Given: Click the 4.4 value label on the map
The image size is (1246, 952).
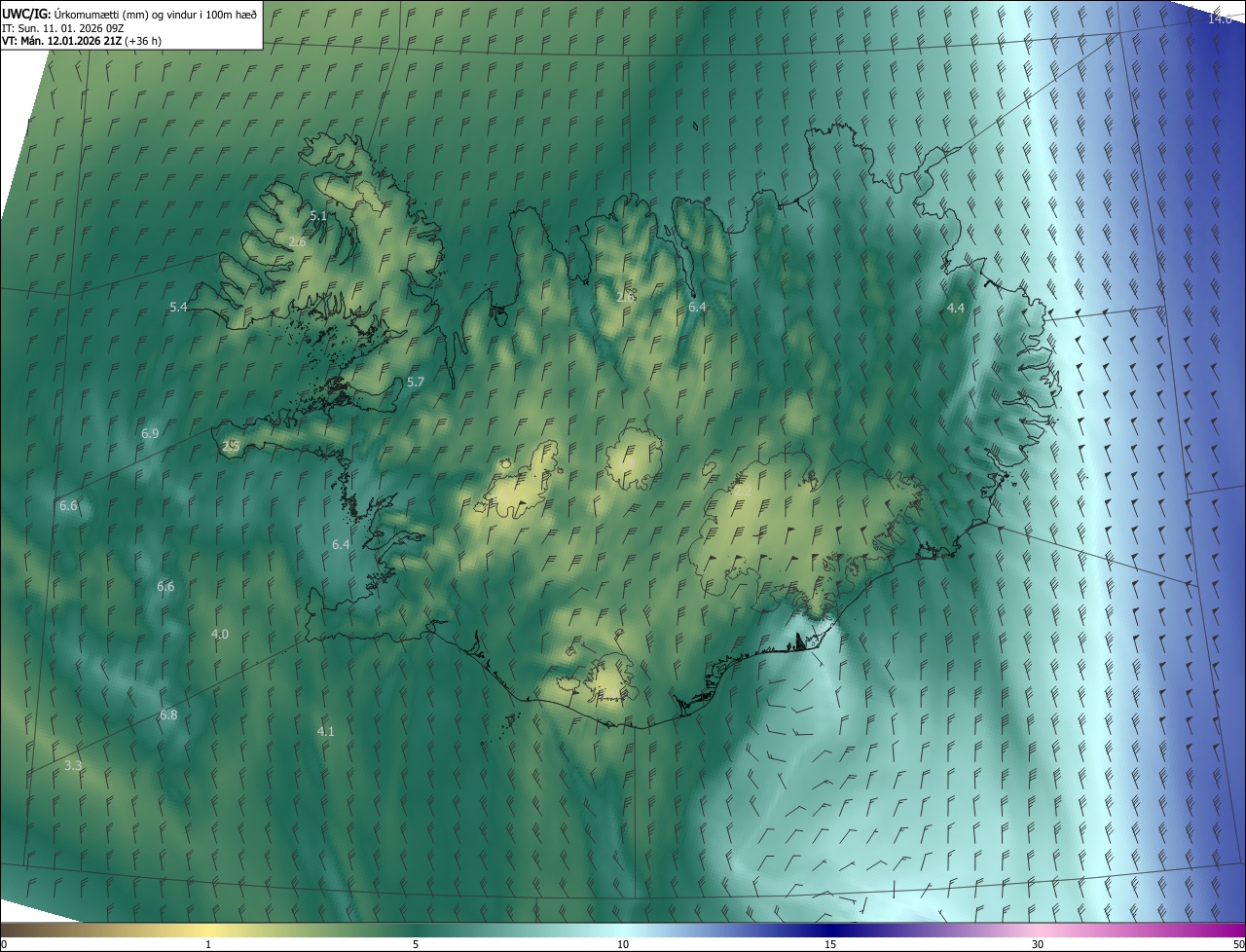Looking at the screenshot, I should click(x=956, y=308).
